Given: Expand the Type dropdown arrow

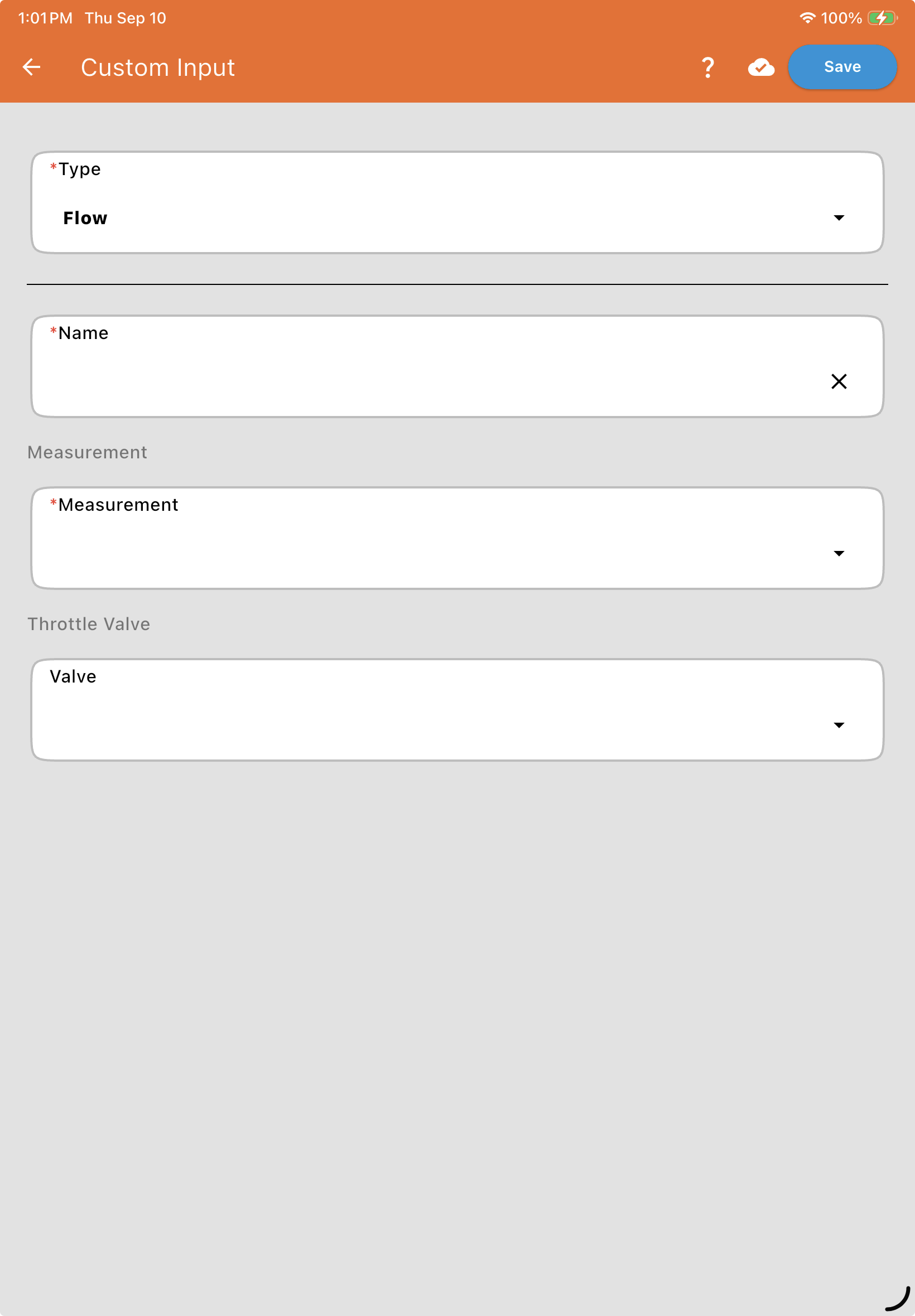Looking at the screenshot, I should coord(839,217).
